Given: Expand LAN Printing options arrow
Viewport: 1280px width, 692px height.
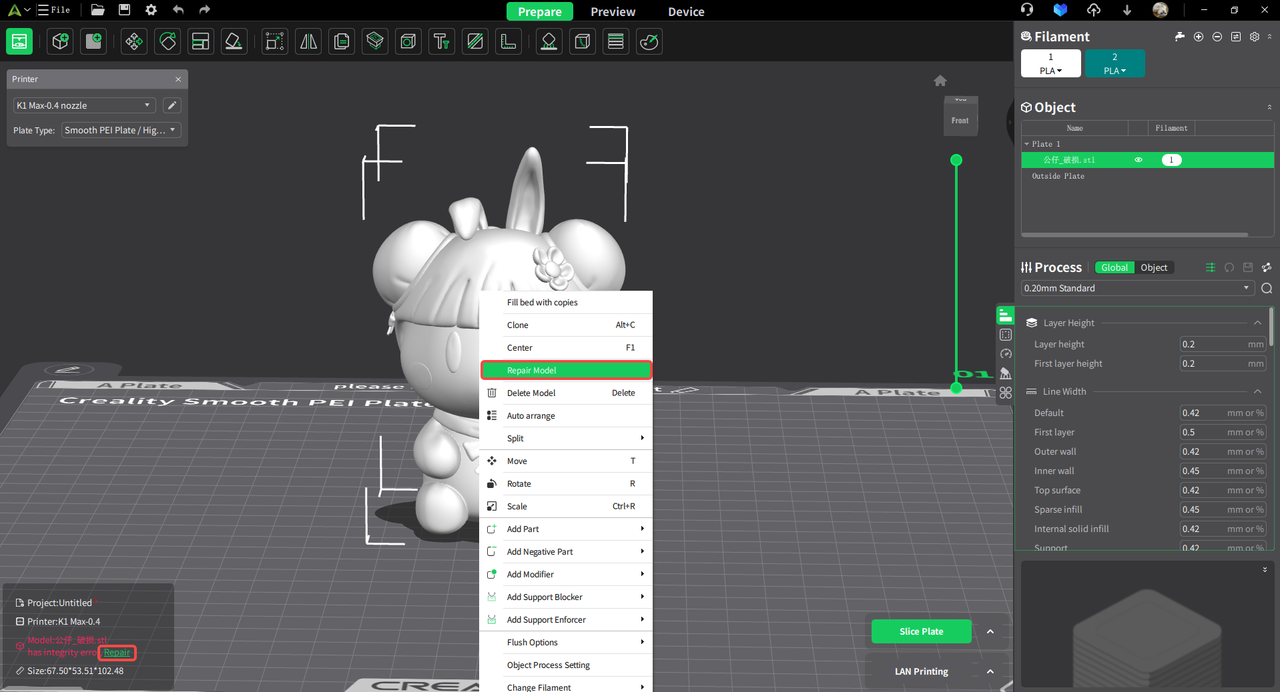Looking at the screenshot, I should (x=990, y=672).
